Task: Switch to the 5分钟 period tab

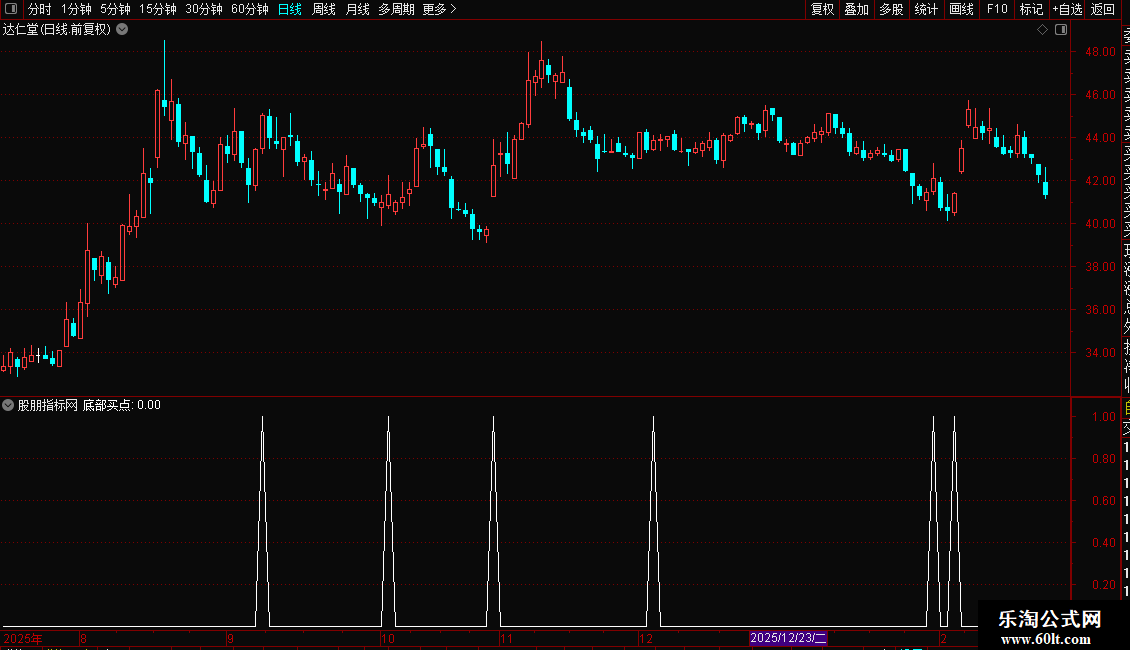Action: tap(115, 9)
